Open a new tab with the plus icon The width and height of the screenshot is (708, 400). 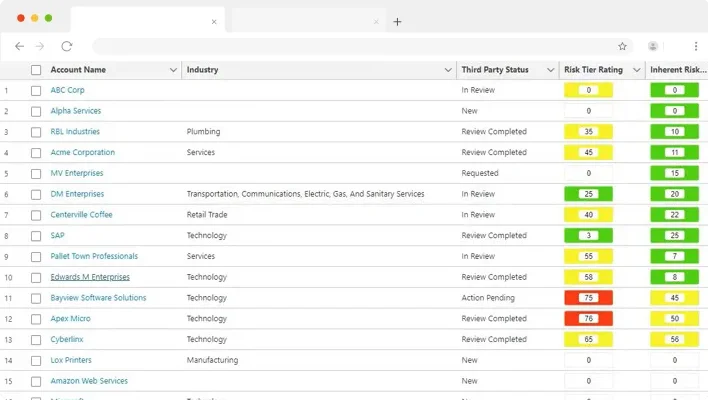(x=397, y=21)
